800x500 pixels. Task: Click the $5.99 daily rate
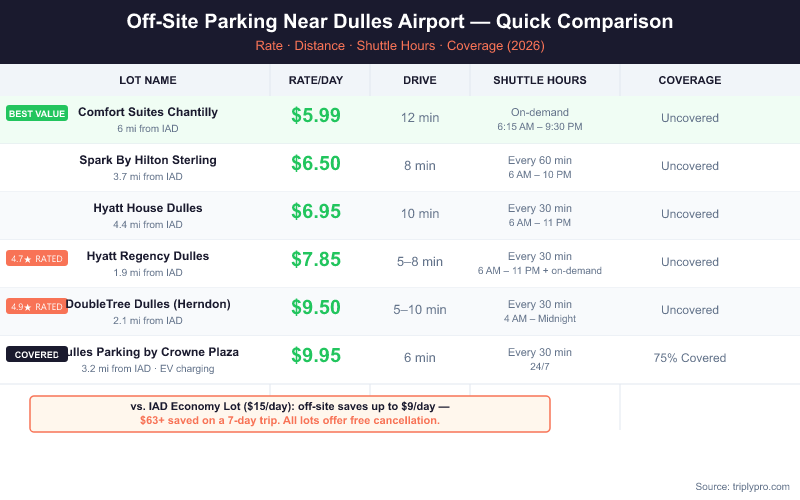315,116
